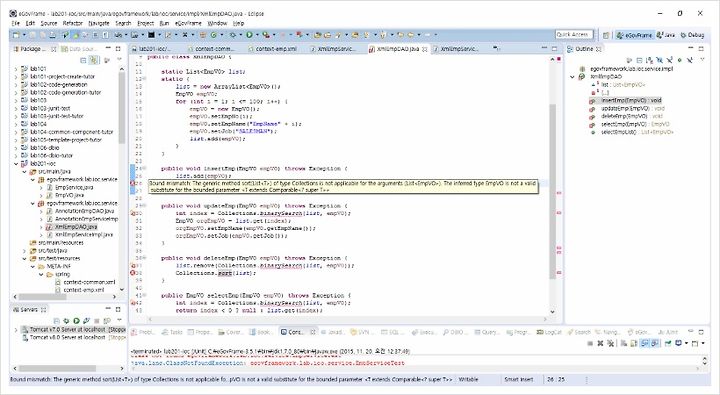Click Remove All Terminated Launches console icon
The image size is (720, 395).
point(610,343)
